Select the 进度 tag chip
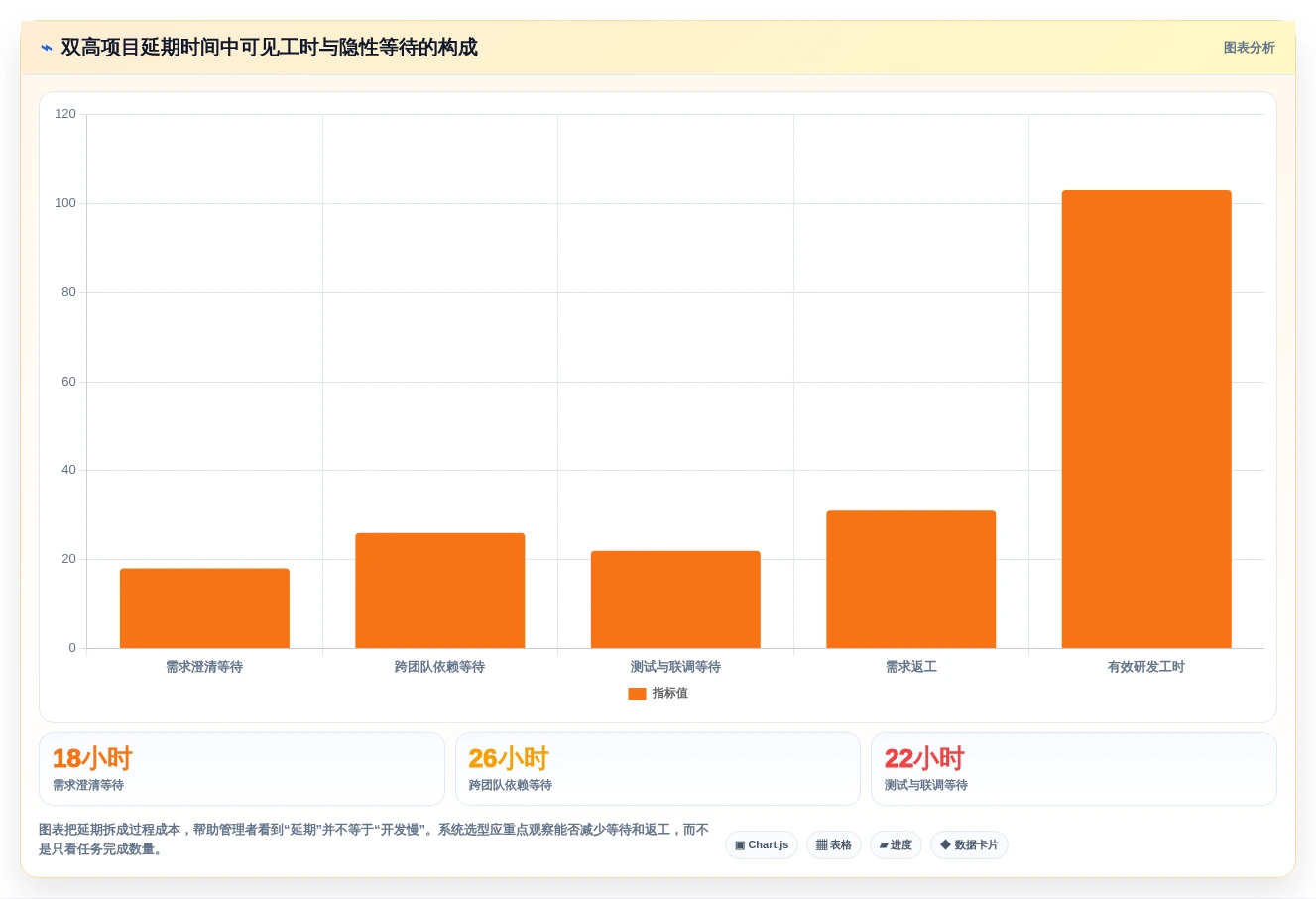The width and height of the screenshot is (1316, 899). (896, 845)
